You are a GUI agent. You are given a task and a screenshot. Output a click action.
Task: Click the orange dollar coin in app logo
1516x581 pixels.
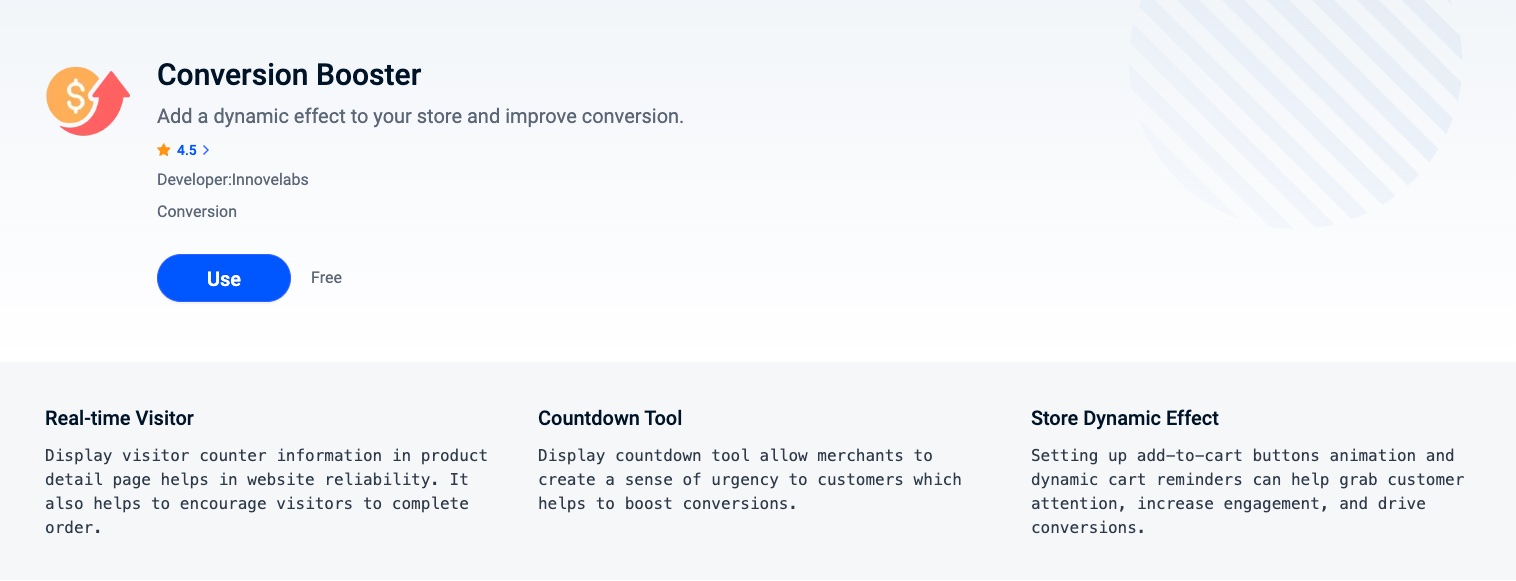point(72,96)
